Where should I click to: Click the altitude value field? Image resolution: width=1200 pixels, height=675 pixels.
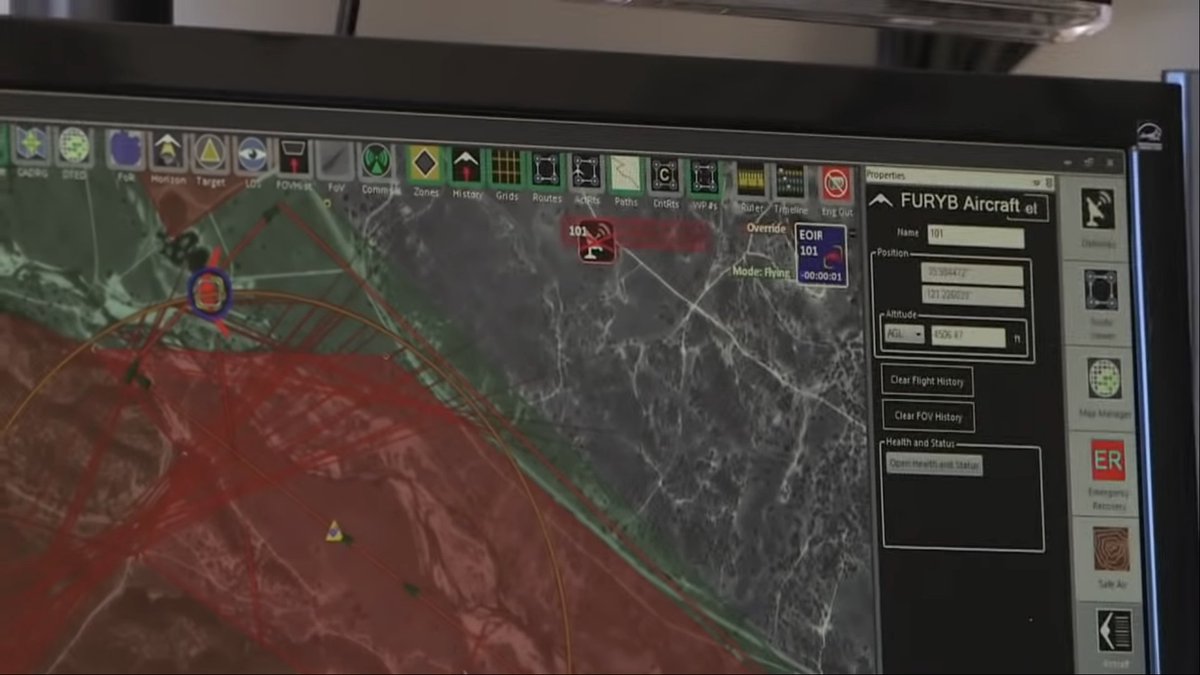click(x=968, y=337)
